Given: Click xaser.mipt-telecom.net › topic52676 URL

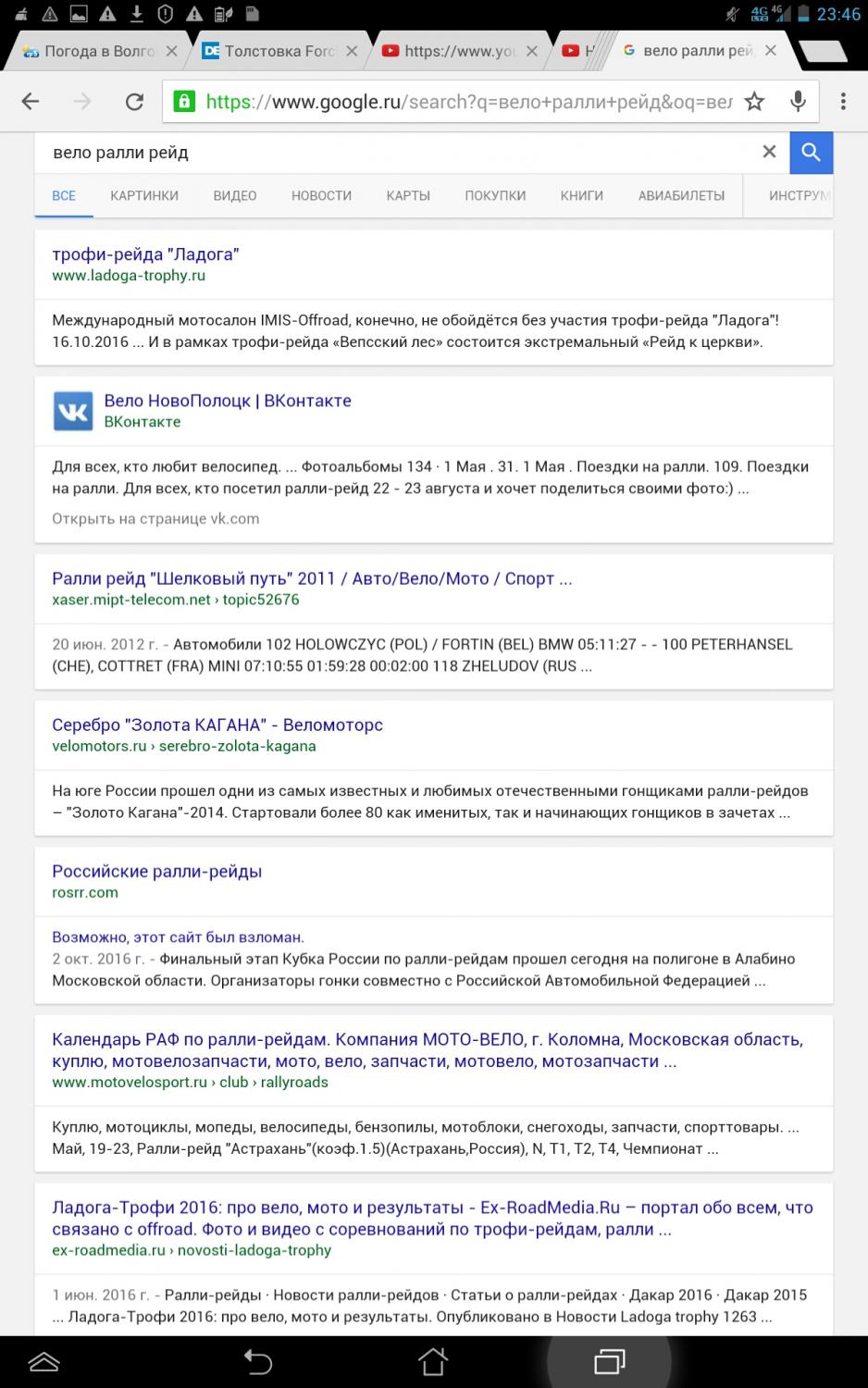Looking at the screenshot, I should coord(176,600).
